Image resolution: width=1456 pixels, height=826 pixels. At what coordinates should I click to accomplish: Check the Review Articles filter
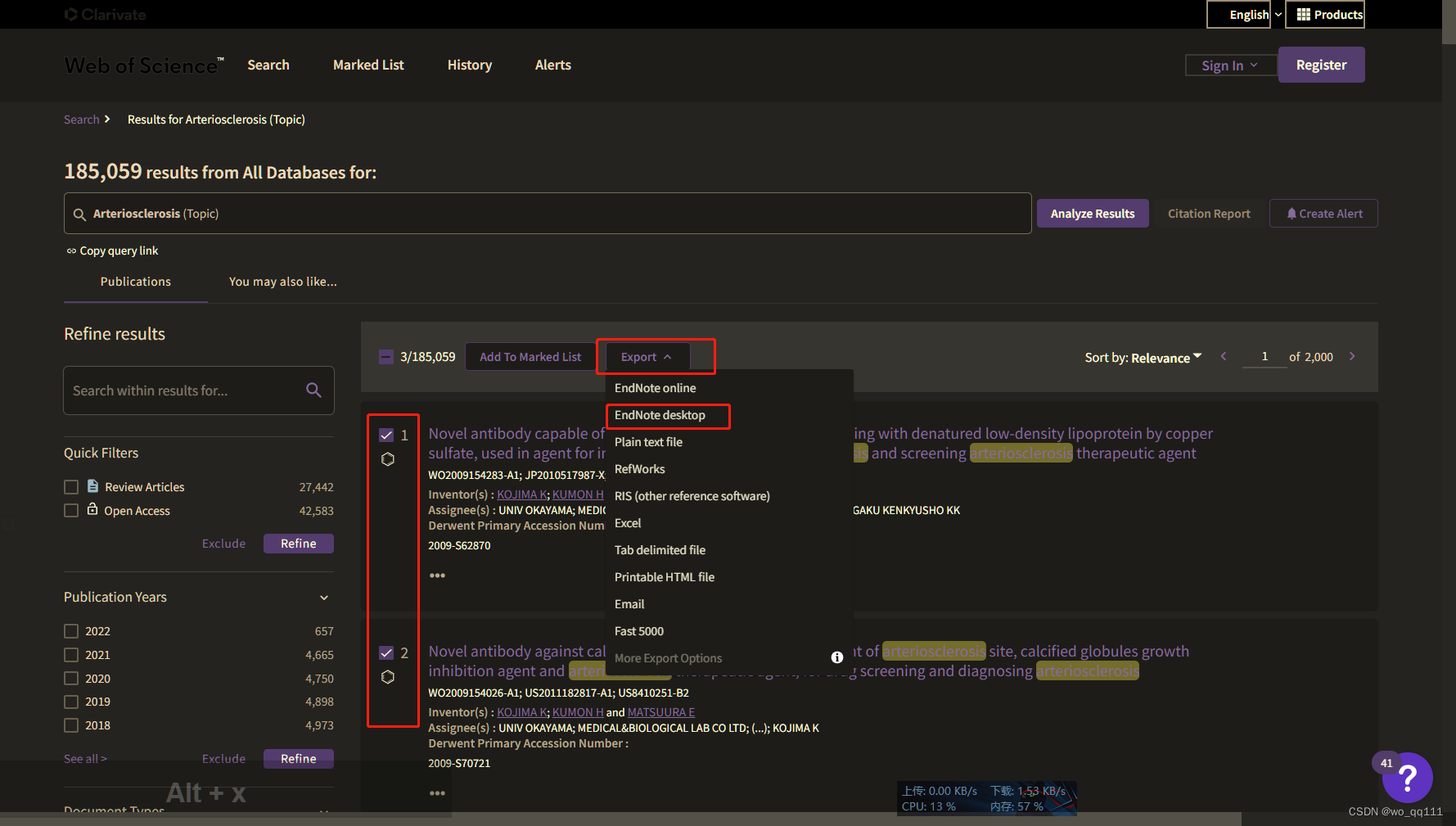pos(71,487)
